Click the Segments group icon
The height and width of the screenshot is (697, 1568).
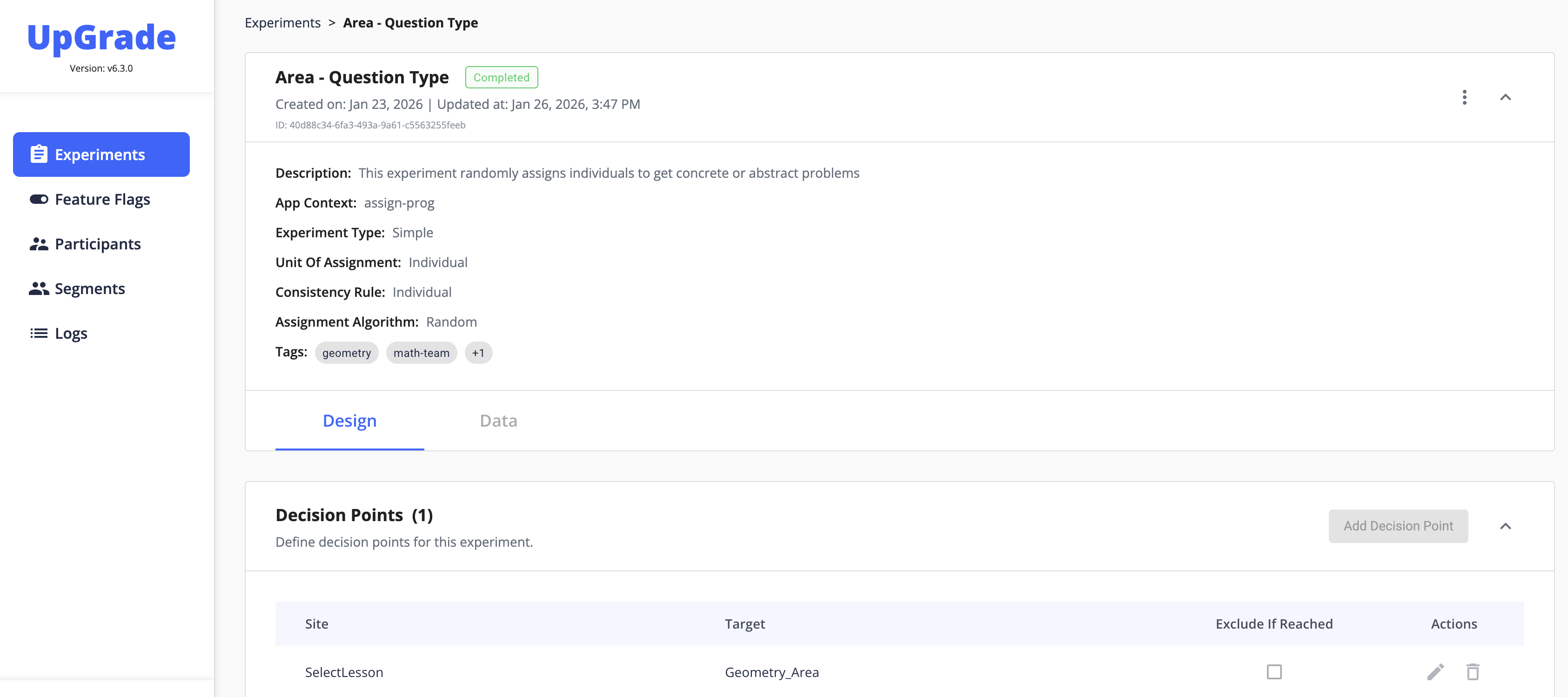coord(39,288)
